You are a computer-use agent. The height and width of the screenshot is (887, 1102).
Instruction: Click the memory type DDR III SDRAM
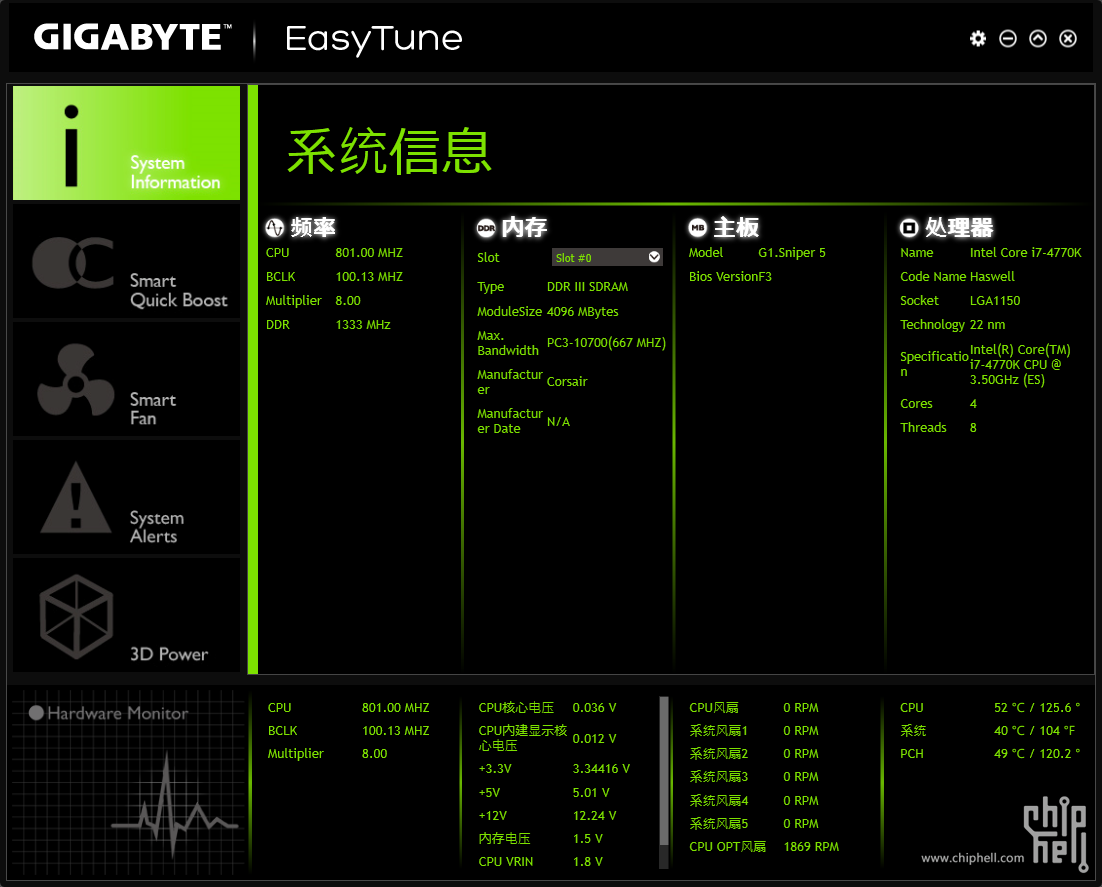click(588, 287)
